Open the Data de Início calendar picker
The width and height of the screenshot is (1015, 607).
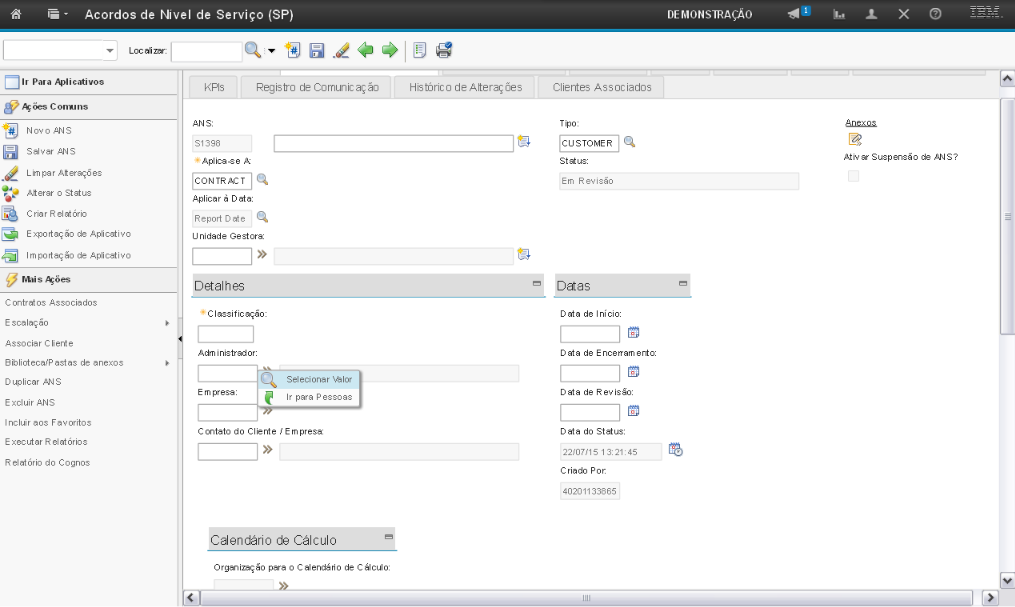pyautogui.click(x=633, y=333)
